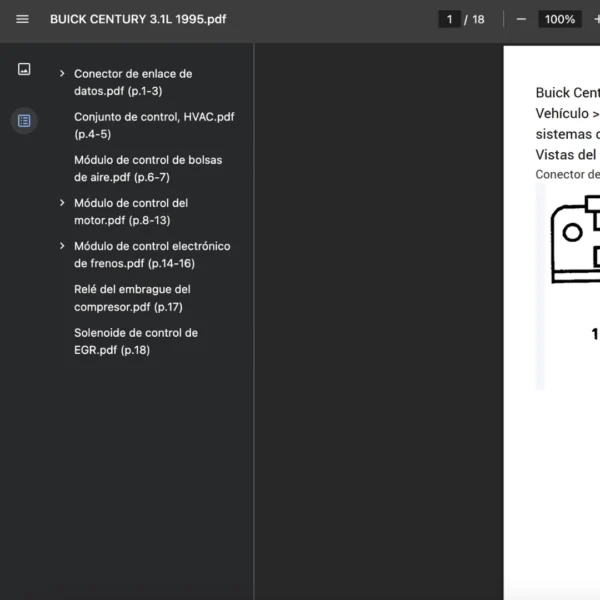Select the 100% zoom level field
Viewport: 600px width, 600px height.
pos(560,19)
